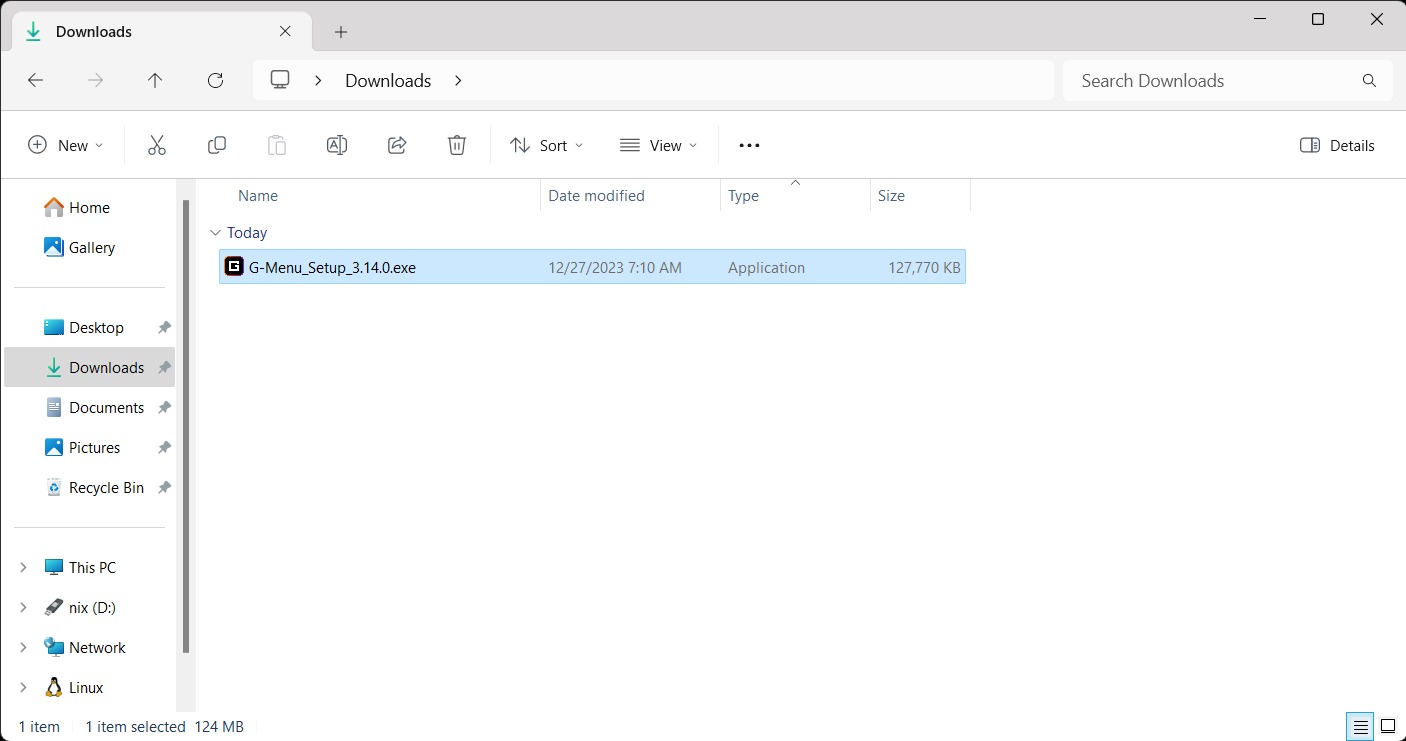Click the 127,770 KB size cell

[x=924, y=267]
